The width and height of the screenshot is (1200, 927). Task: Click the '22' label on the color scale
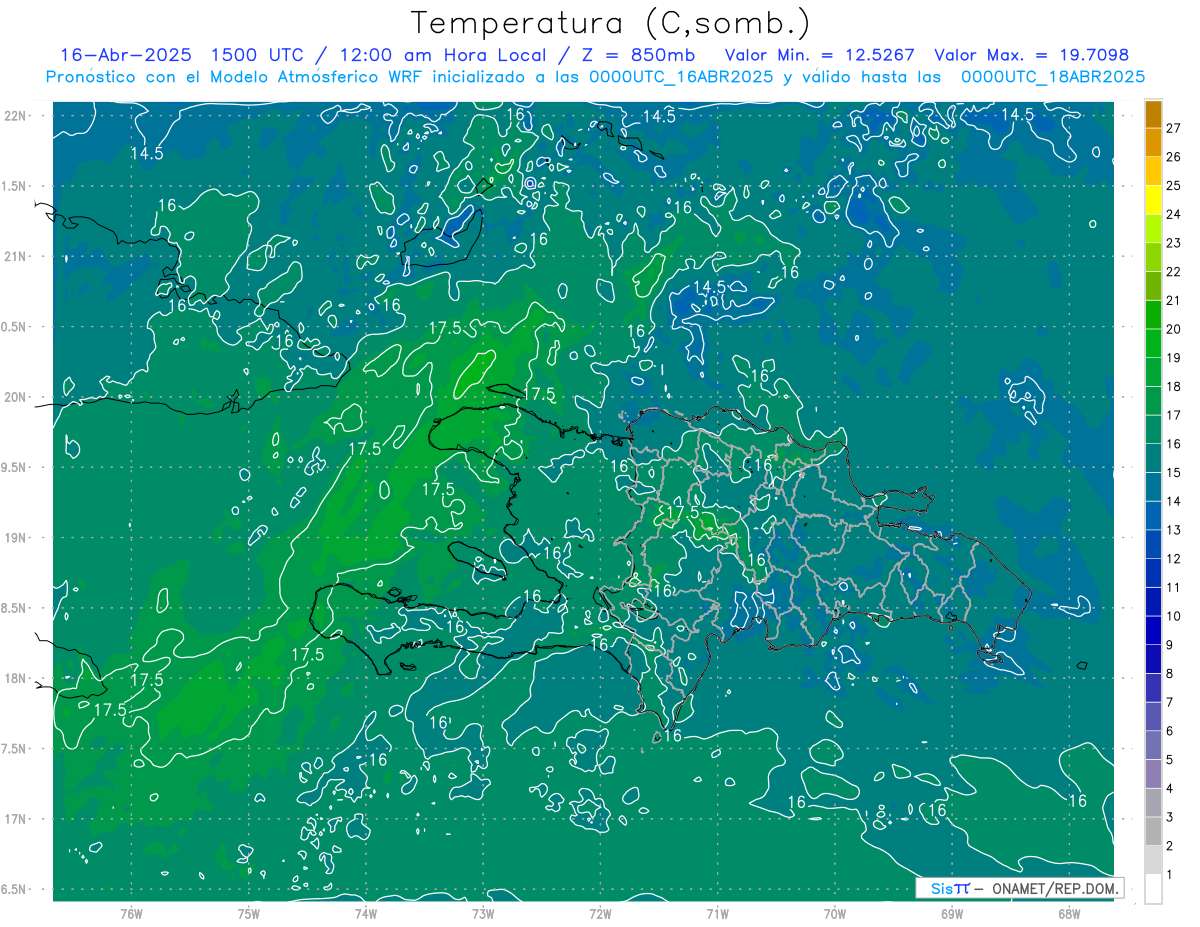pos(1174,272)
